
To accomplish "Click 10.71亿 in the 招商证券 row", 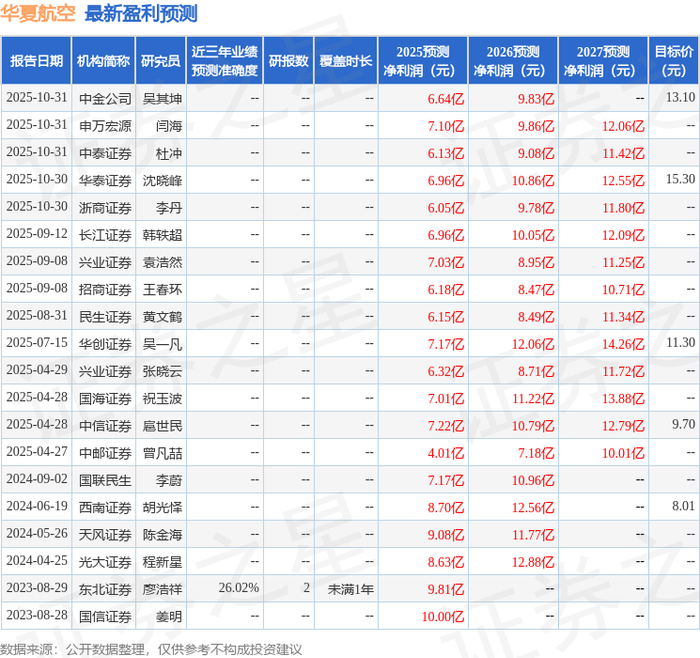I will pyautogui.click(x=623, y=290).
